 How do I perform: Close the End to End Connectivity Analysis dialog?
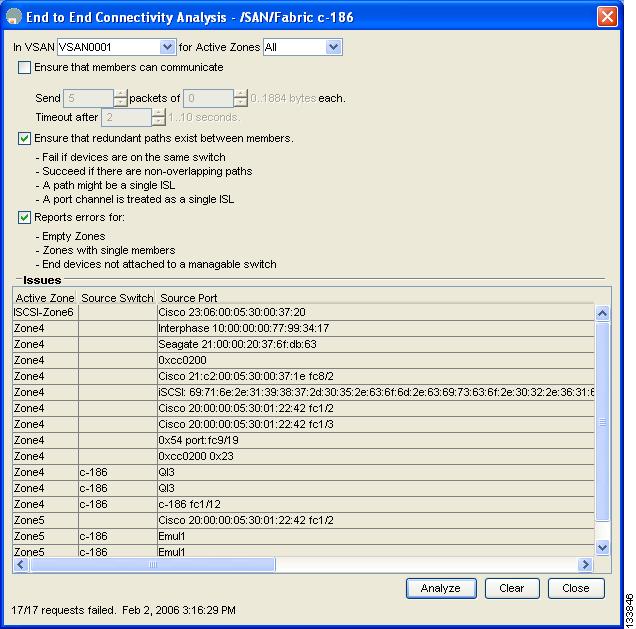coord(607,17)
